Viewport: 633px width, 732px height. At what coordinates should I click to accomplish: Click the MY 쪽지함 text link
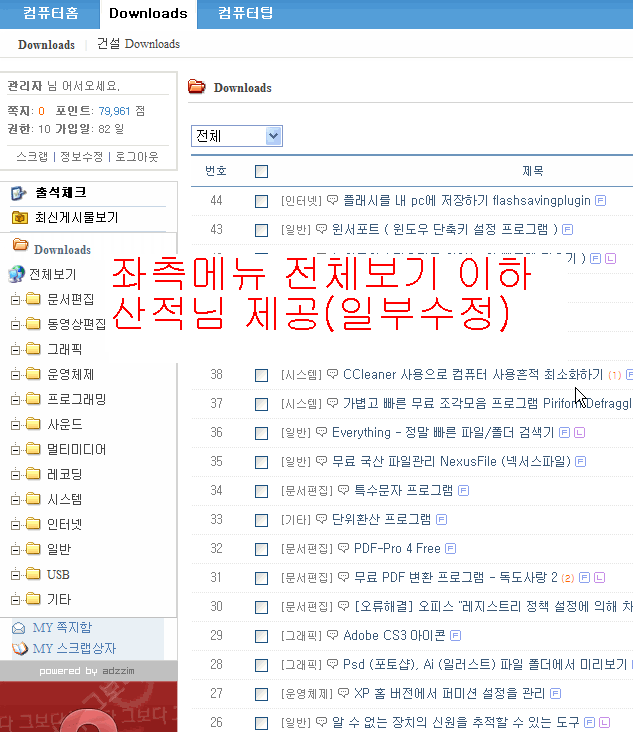(x=62, y=627)
